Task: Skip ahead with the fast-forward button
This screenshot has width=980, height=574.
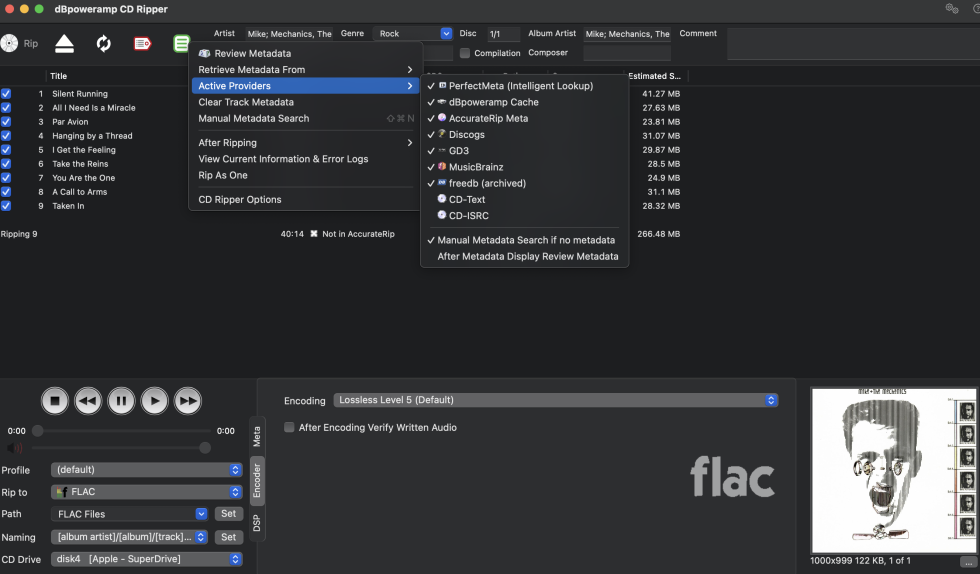Action: coord(188,401)
